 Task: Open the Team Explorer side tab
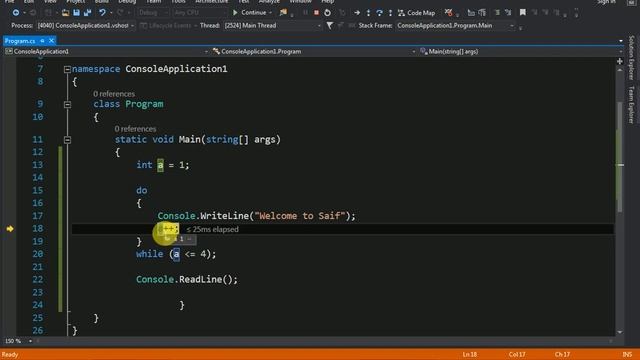click(x=631, y=104)
